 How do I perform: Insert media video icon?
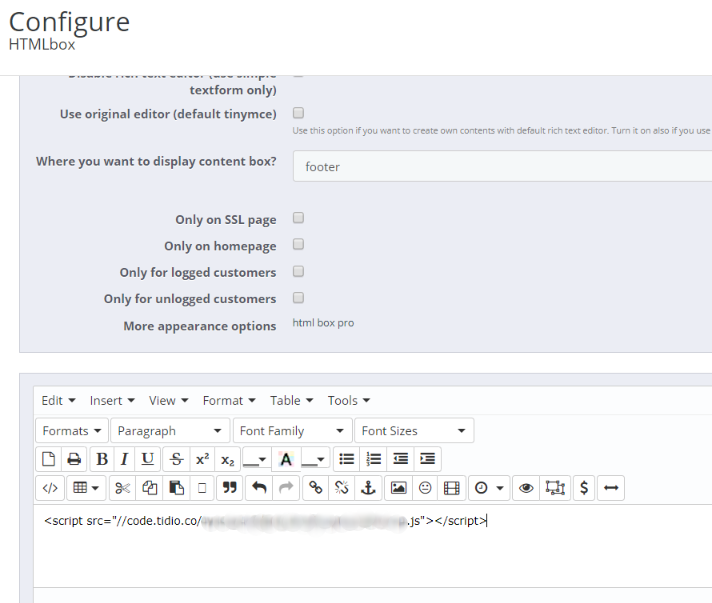[x=451, y=488]
